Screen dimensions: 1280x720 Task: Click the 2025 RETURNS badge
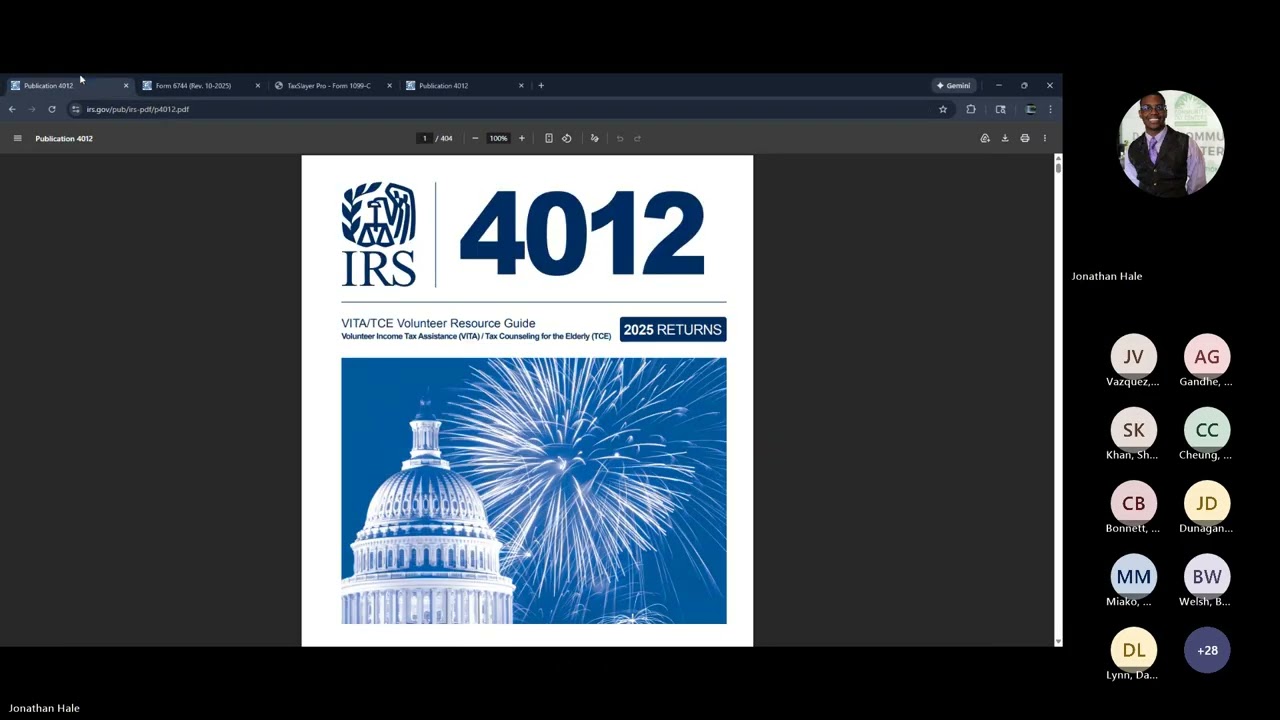[x=673, y=330]
